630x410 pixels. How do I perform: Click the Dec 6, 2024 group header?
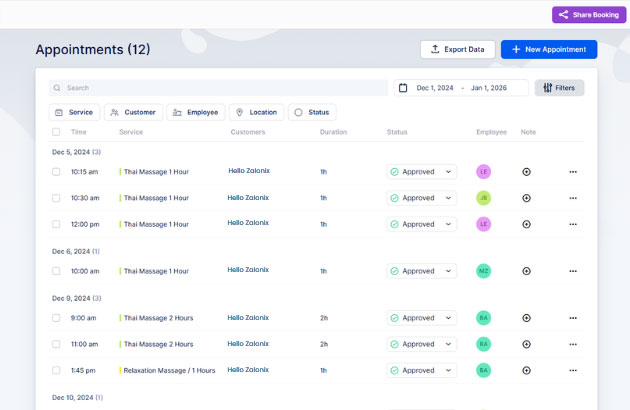76,251
